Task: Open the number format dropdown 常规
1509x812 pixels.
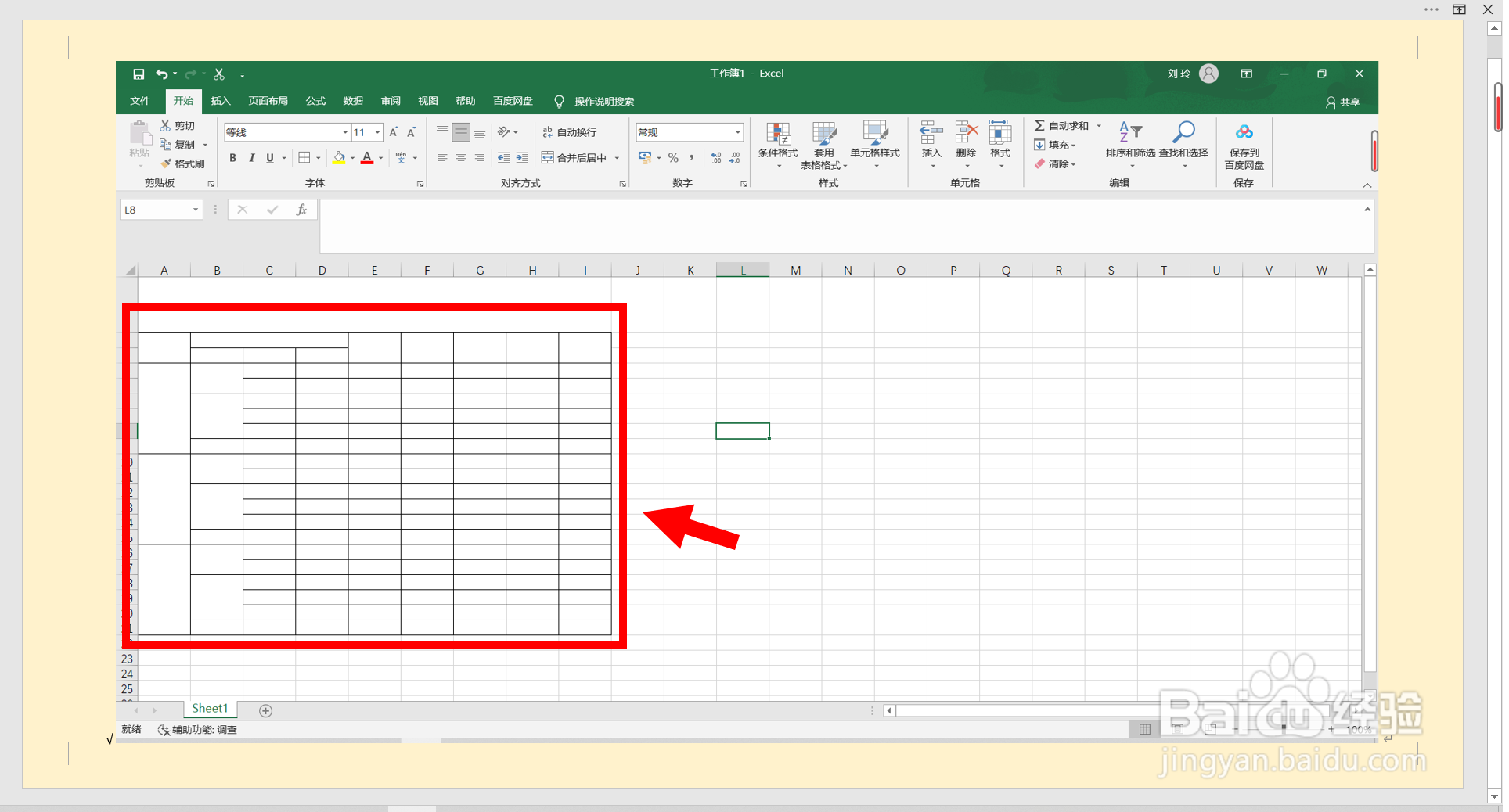Action: click(x=737, y=132)
